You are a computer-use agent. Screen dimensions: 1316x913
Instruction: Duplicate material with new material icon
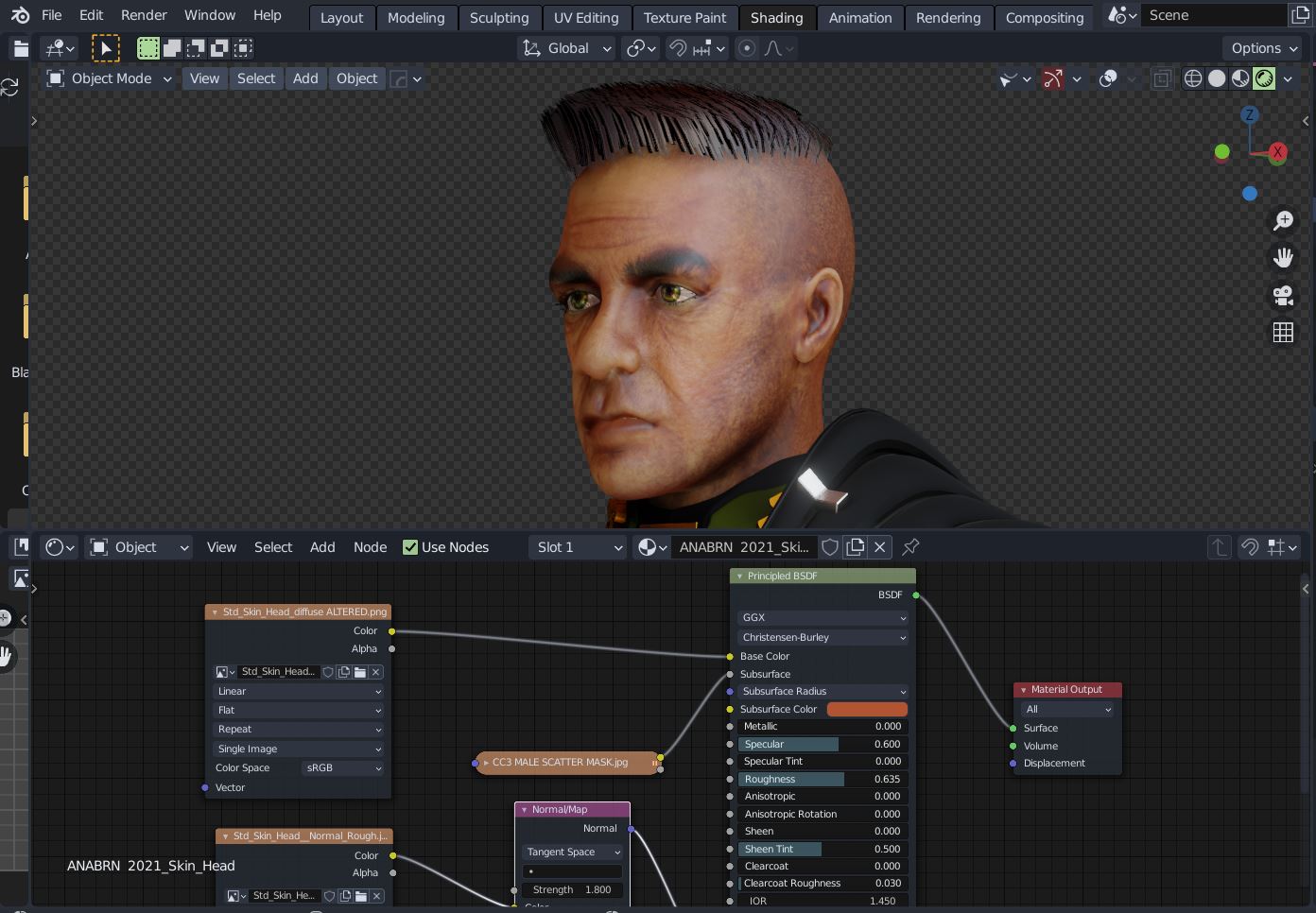click(856, 547)
